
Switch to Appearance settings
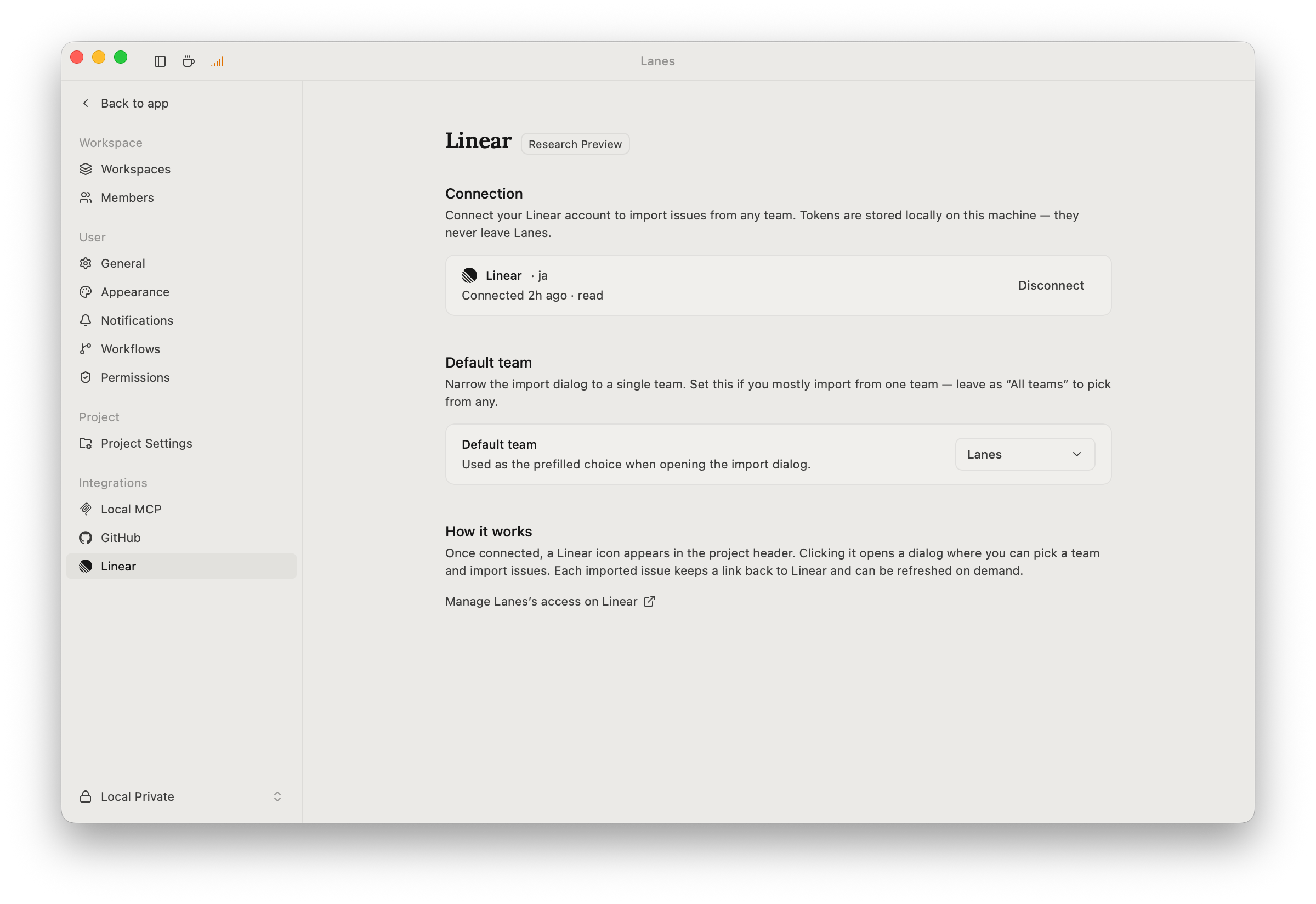point(181,292)
